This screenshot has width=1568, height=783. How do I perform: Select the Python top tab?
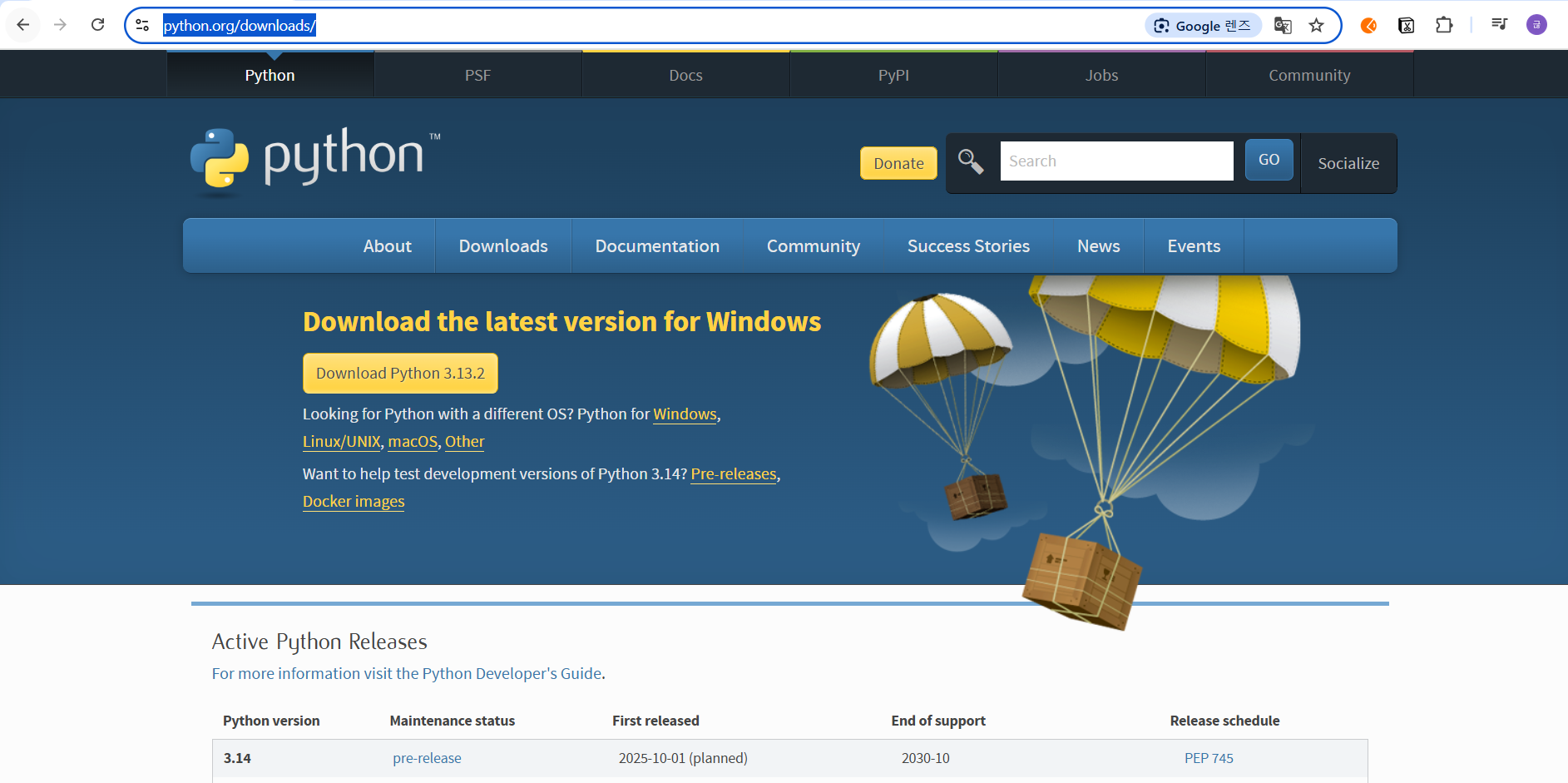(x=270, y=75)
